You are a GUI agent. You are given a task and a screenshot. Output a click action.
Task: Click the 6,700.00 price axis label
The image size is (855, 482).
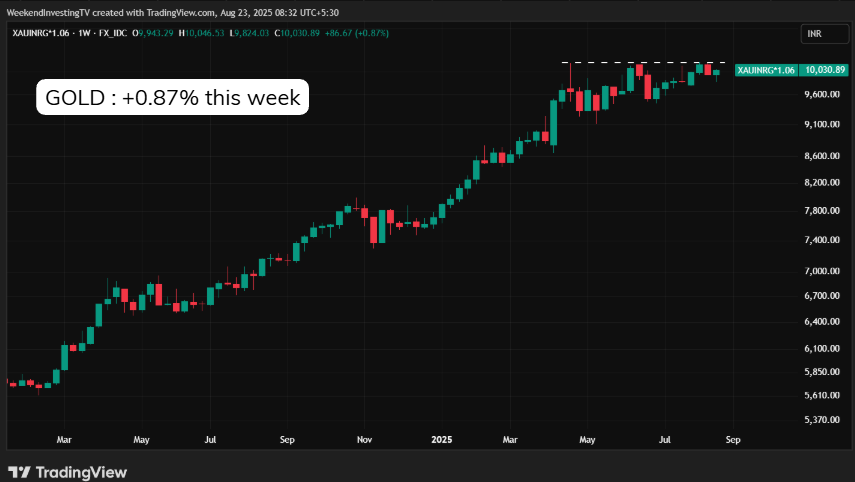(x=822, y=296)
